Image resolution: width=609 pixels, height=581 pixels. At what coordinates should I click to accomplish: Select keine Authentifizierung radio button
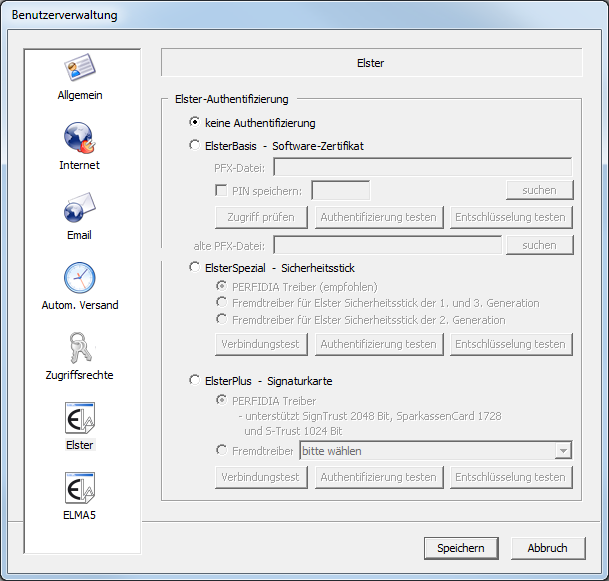pos(195,122)
